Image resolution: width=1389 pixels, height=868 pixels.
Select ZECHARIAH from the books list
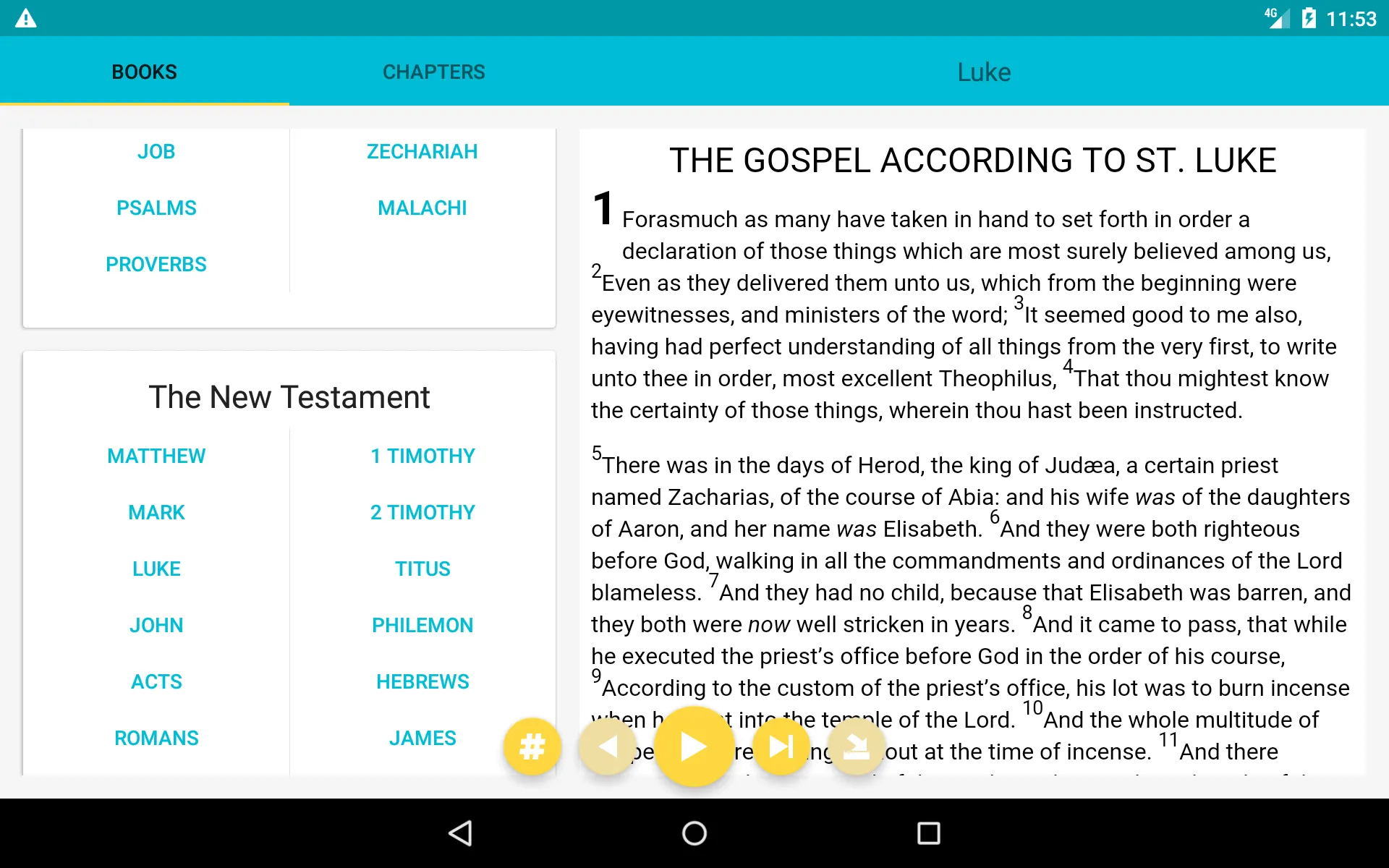422,151
